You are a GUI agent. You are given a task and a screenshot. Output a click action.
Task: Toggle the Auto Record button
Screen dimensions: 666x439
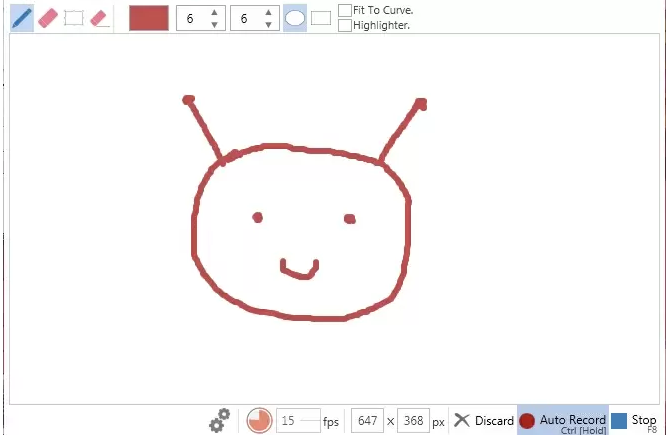pos(563,420)
